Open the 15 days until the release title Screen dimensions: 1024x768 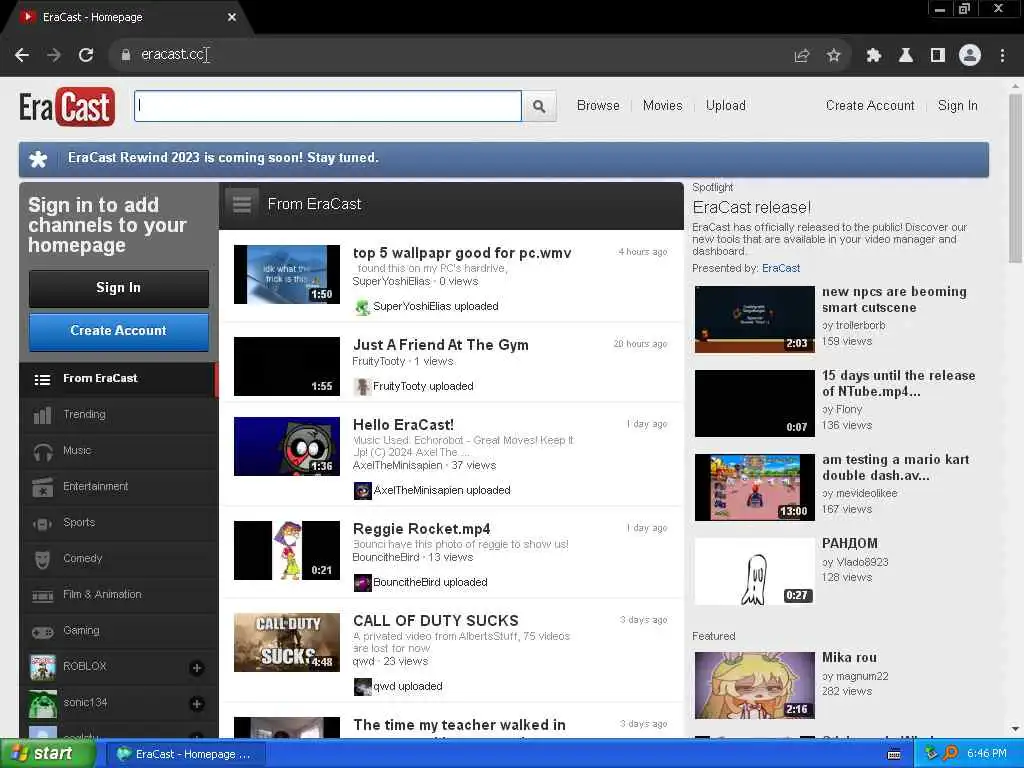[x=899, y=384]
